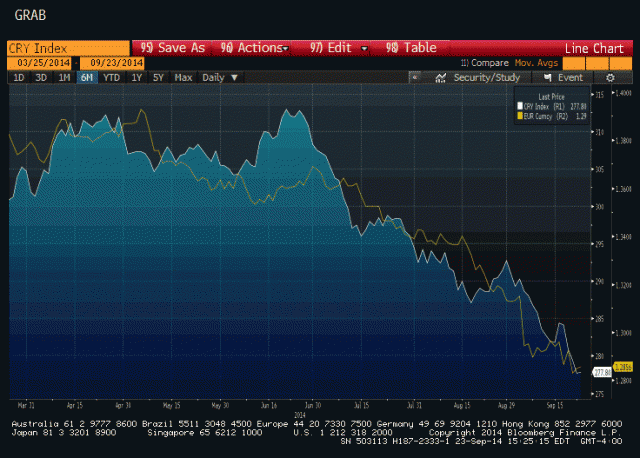640x458 pixels.
Task: Expand the Actions dropdown menu
Action: coord(252,47)
